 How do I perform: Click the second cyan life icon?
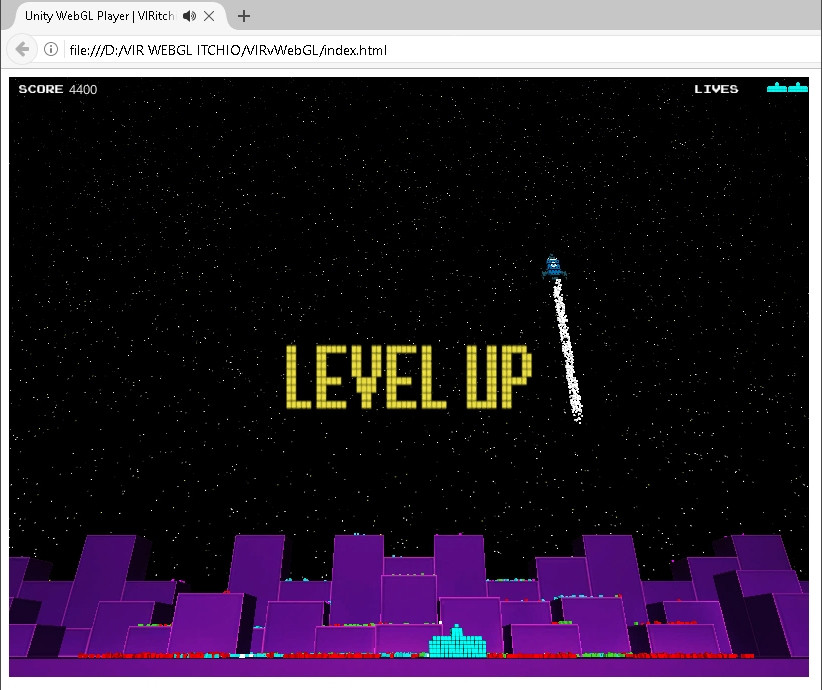(x=798, y=88)
